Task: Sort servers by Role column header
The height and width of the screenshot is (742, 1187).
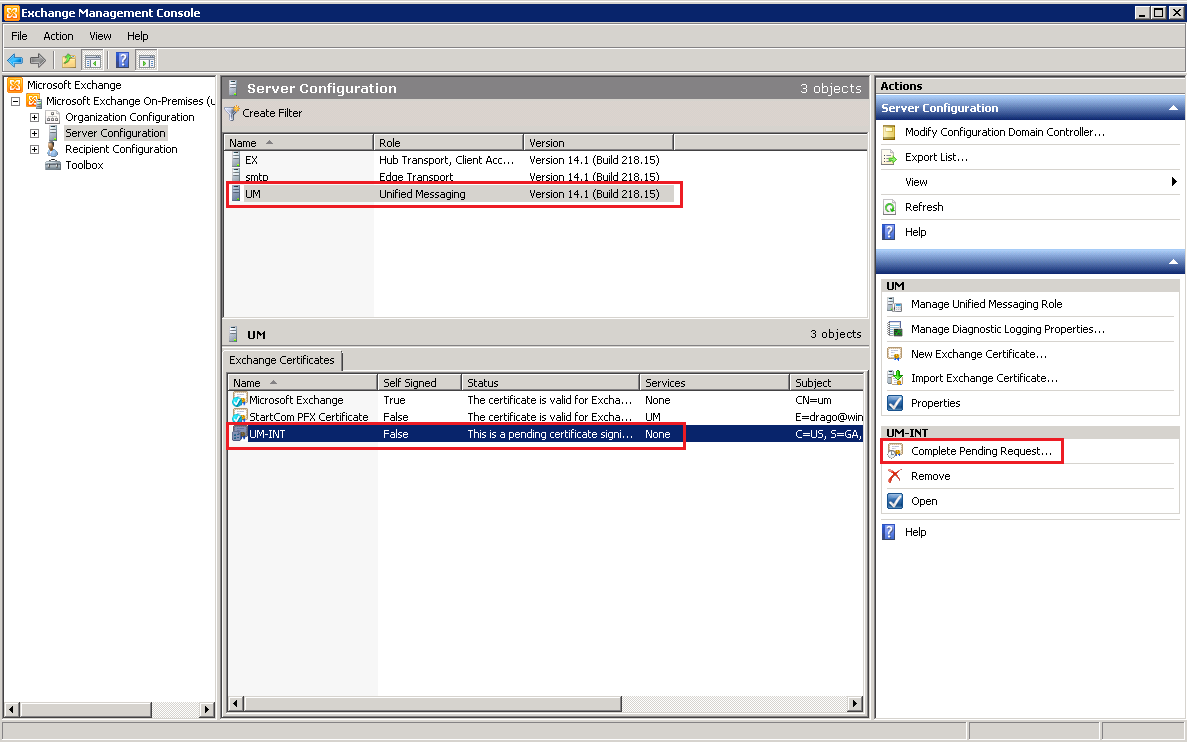Action: pyautogui.click(x=448, y=143)
